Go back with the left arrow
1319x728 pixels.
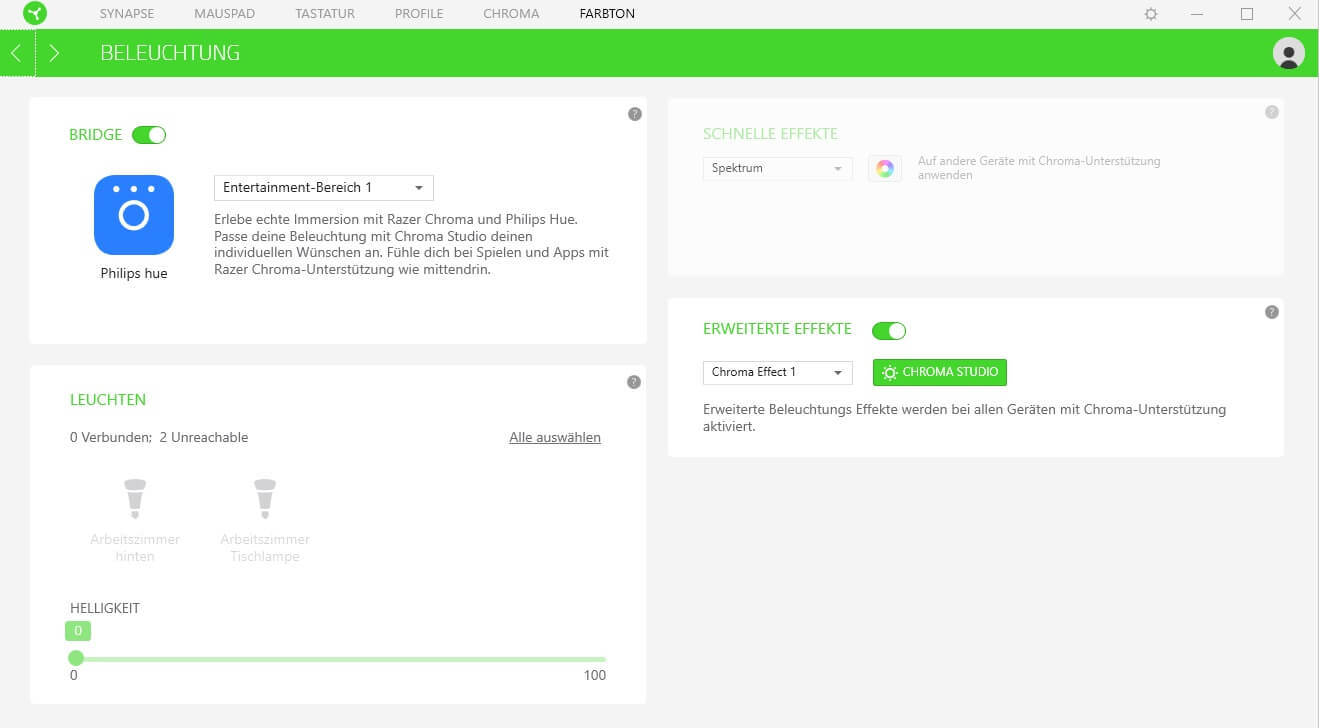click(x=16, y=53)
